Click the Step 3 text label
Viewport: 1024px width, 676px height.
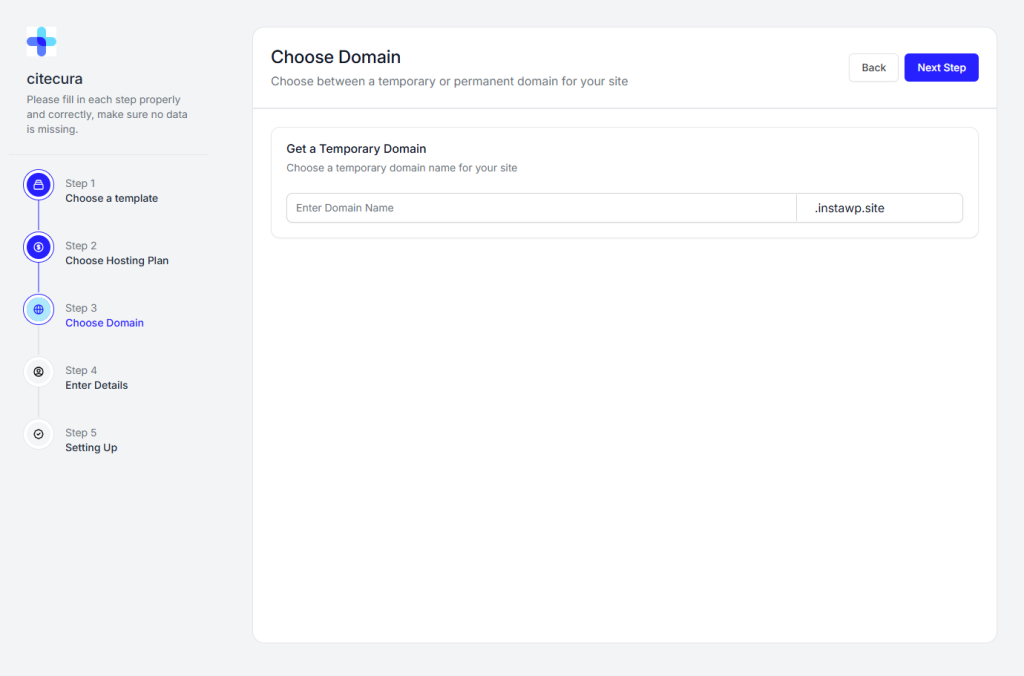(x=81, y=308)
